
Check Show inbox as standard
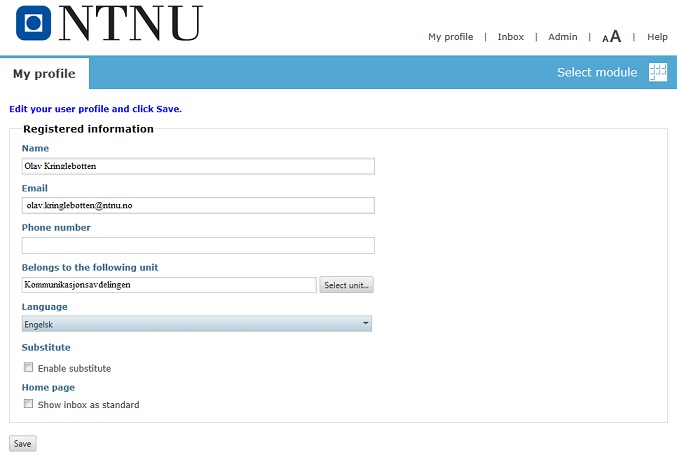point(28,404)
